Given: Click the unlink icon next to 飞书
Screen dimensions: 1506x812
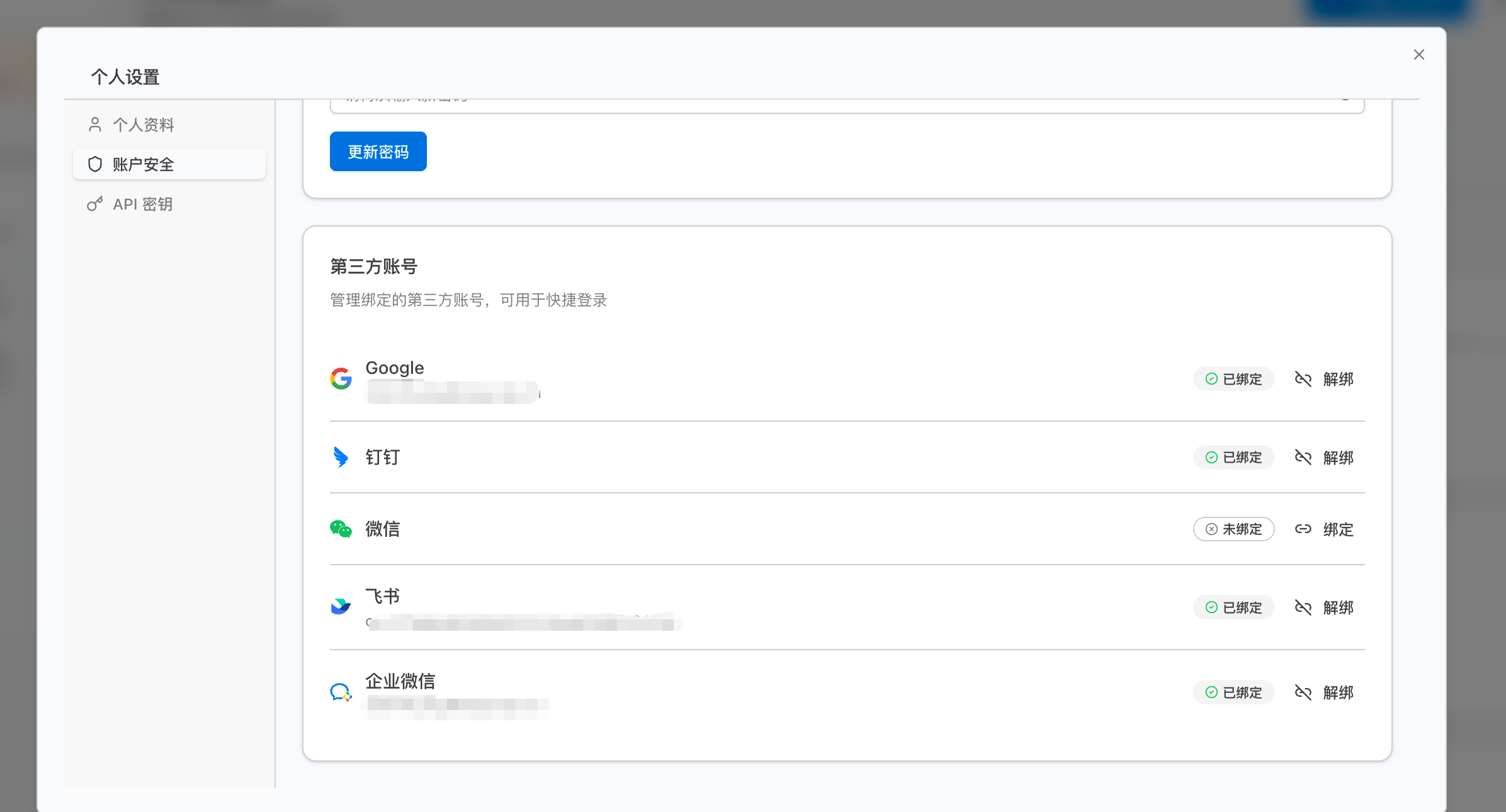Looking at the screenshot, I should pyautogui.click(x=1302, y=607).
